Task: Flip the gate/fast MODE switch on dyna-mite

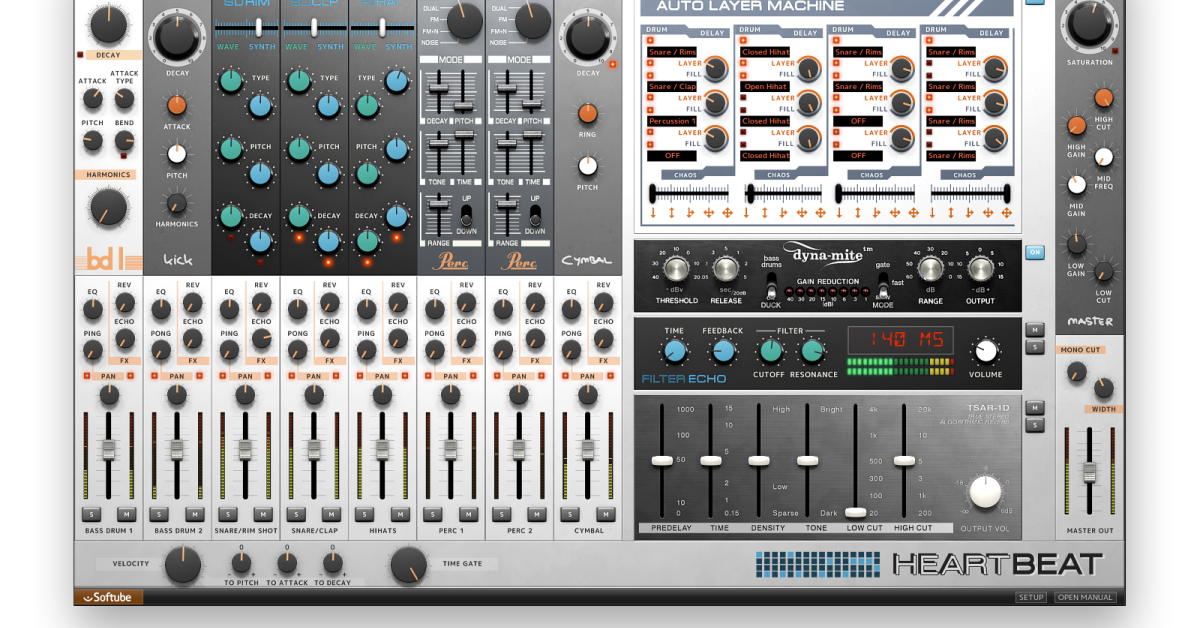Action: pyautogui.click(x=883, y=284)
